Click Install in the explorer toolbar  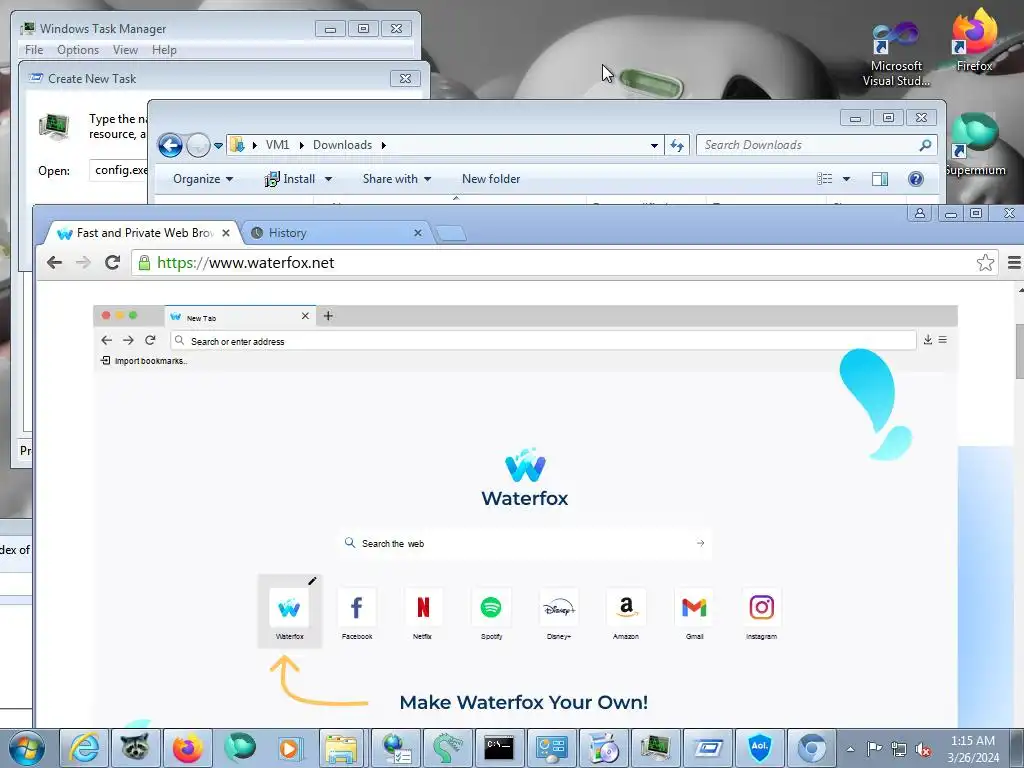[x=291, y=179]
